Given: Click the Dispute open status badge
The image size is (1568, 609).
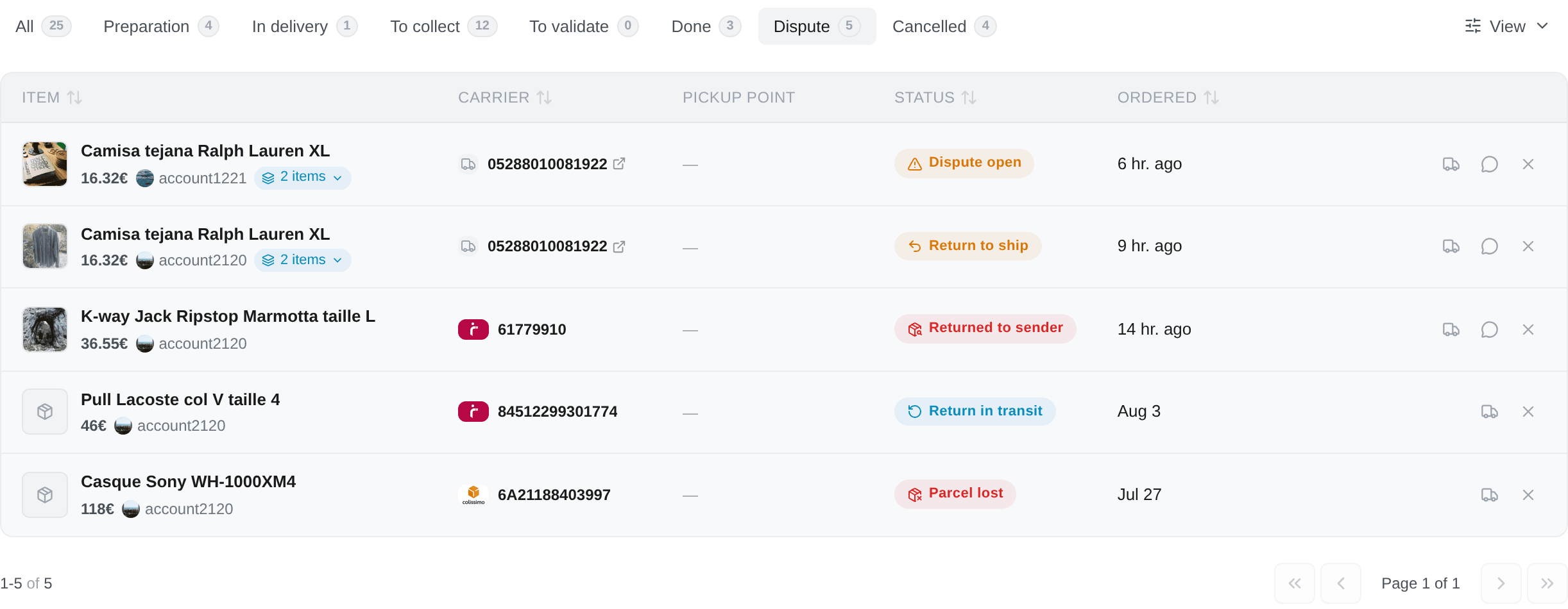Looking at the screenshot, I should 964,163.
